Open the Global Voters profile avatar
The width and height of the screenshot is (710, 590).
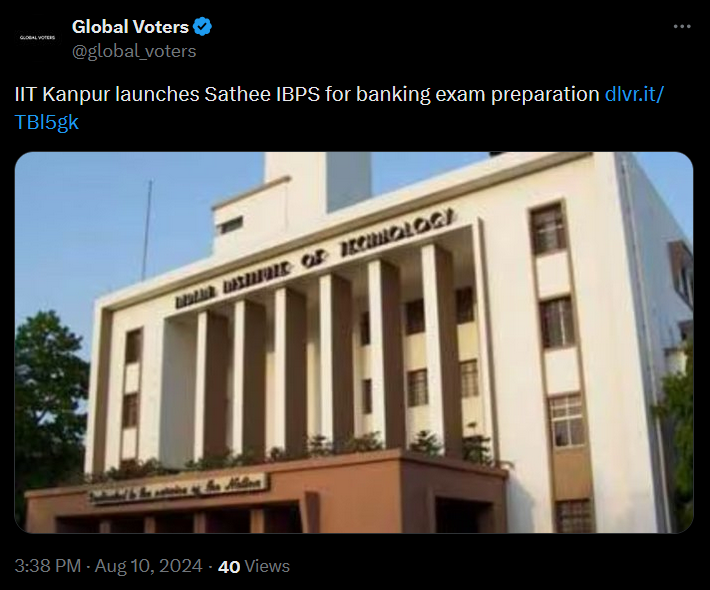click(38, 38)
